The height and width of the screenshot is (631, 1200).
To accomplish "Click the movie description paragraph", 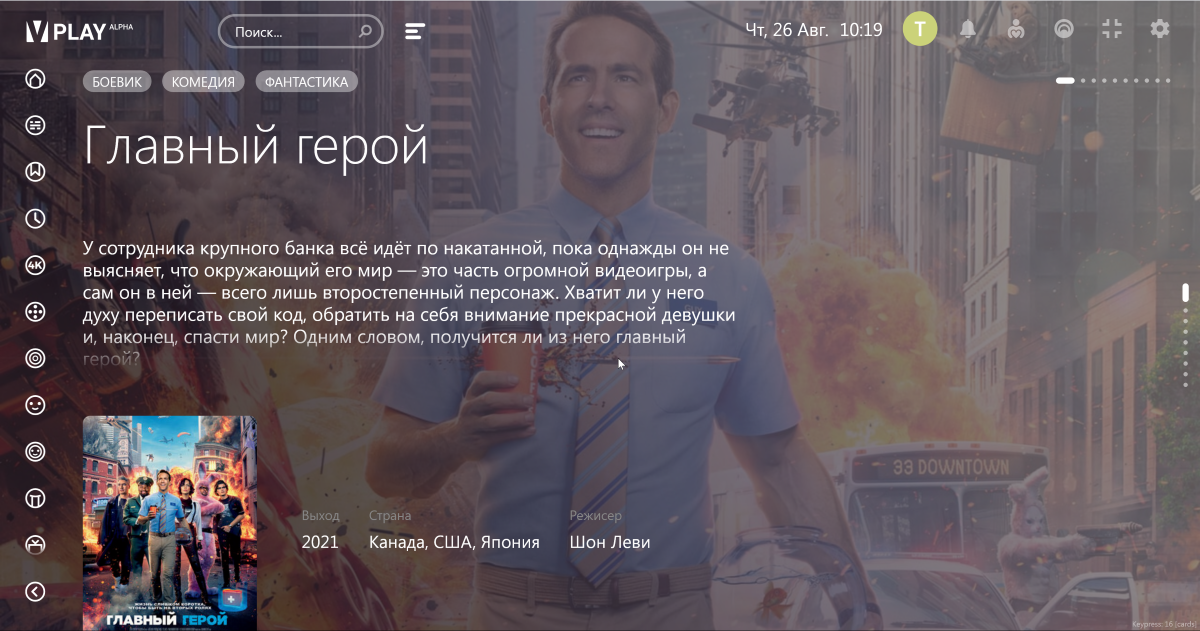I will [x=410, y=302].
